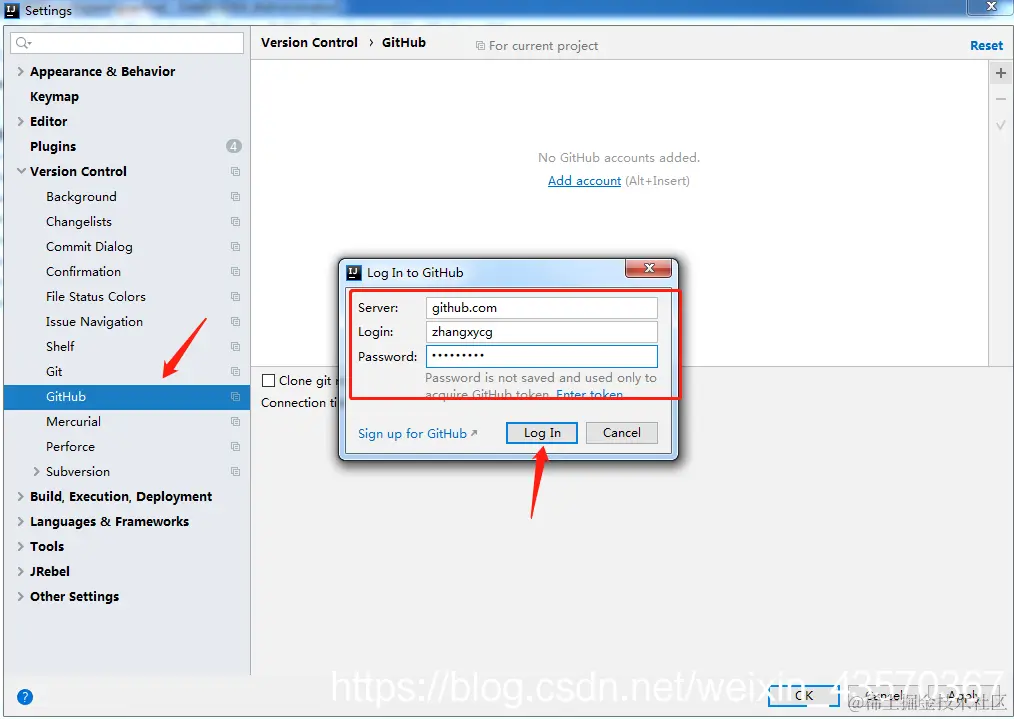Click the search magnifier icon in settings
Viewport: 1014px width, 719px height.
point(23,43)
